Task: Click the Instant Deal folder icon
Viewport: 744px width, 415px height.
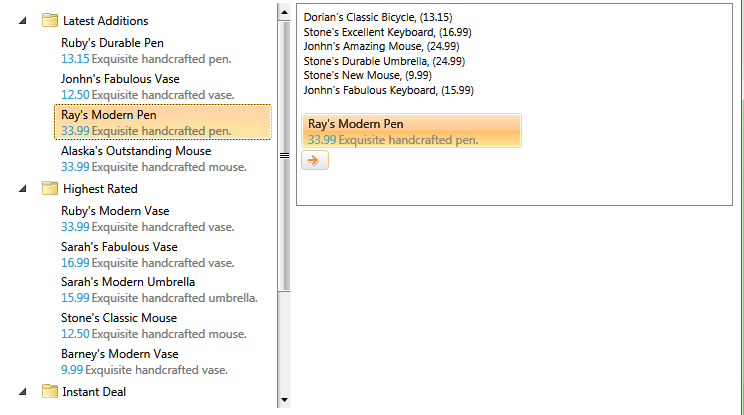Action: pyautogui.click(x=50, y=391)
